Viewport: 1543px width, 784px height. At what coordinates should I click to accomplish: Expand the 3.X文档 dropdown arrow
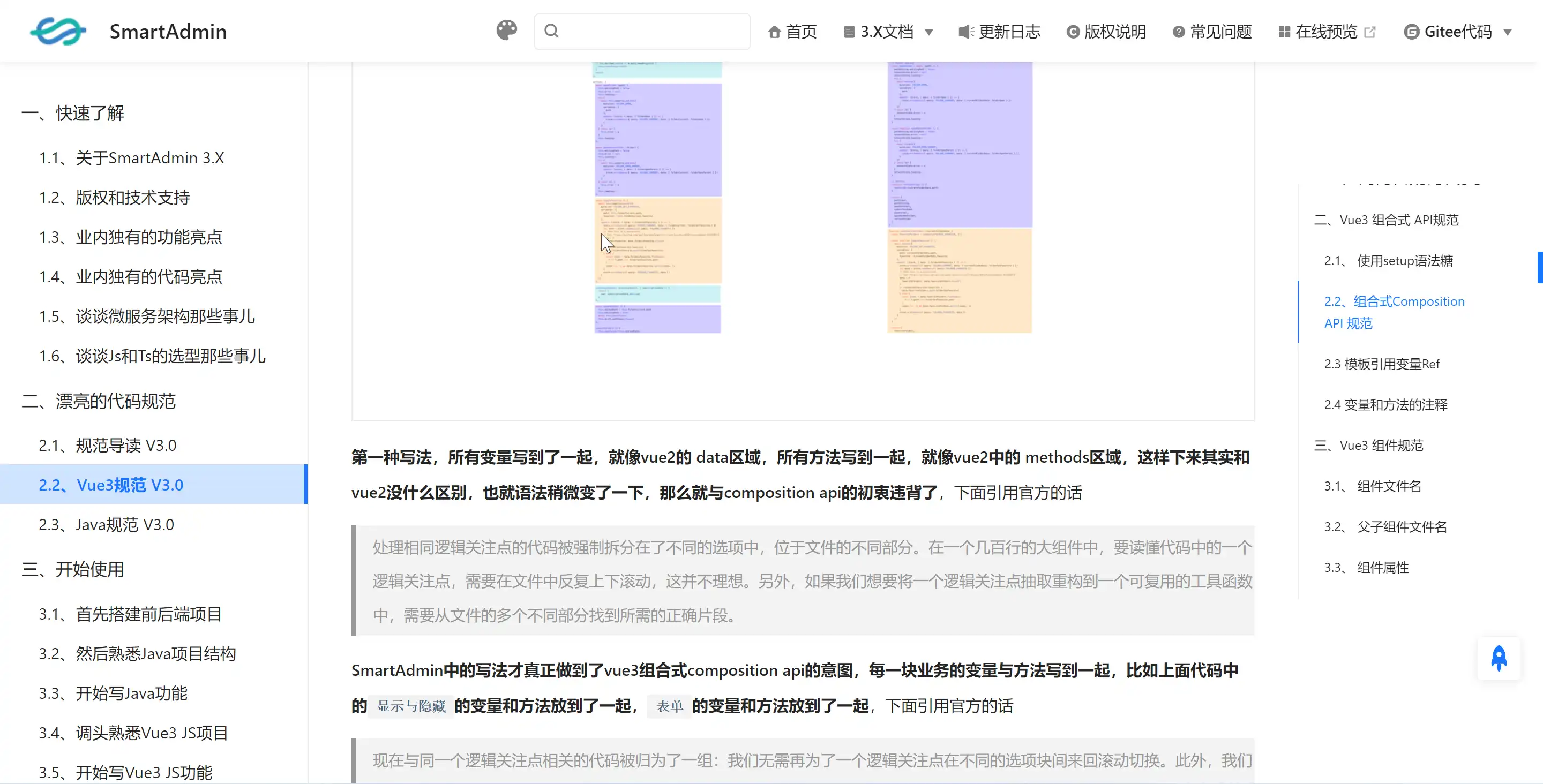(x=929, y=32)
